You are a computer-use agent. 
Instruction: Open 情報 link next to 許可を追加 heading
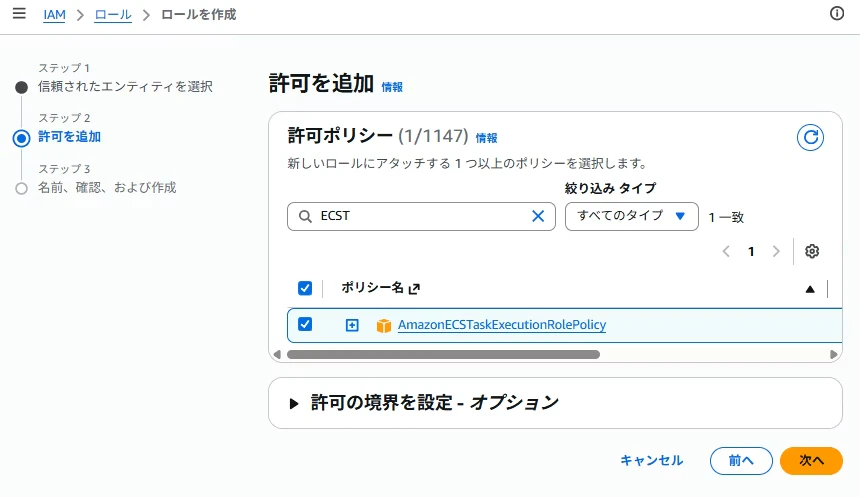[x=392, y=87]
